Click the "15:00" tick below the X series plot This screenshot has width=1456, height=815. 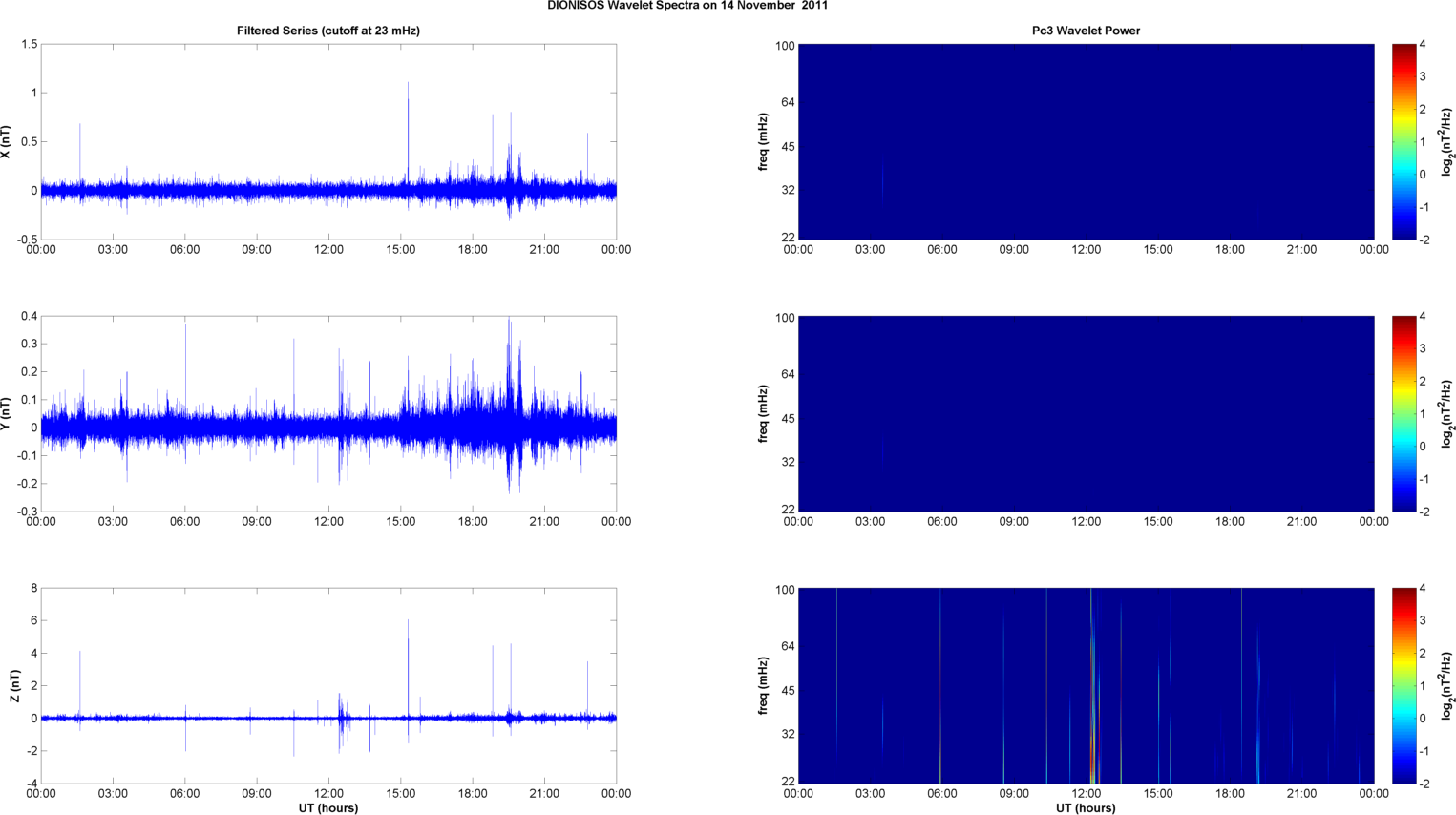[401, 250]
